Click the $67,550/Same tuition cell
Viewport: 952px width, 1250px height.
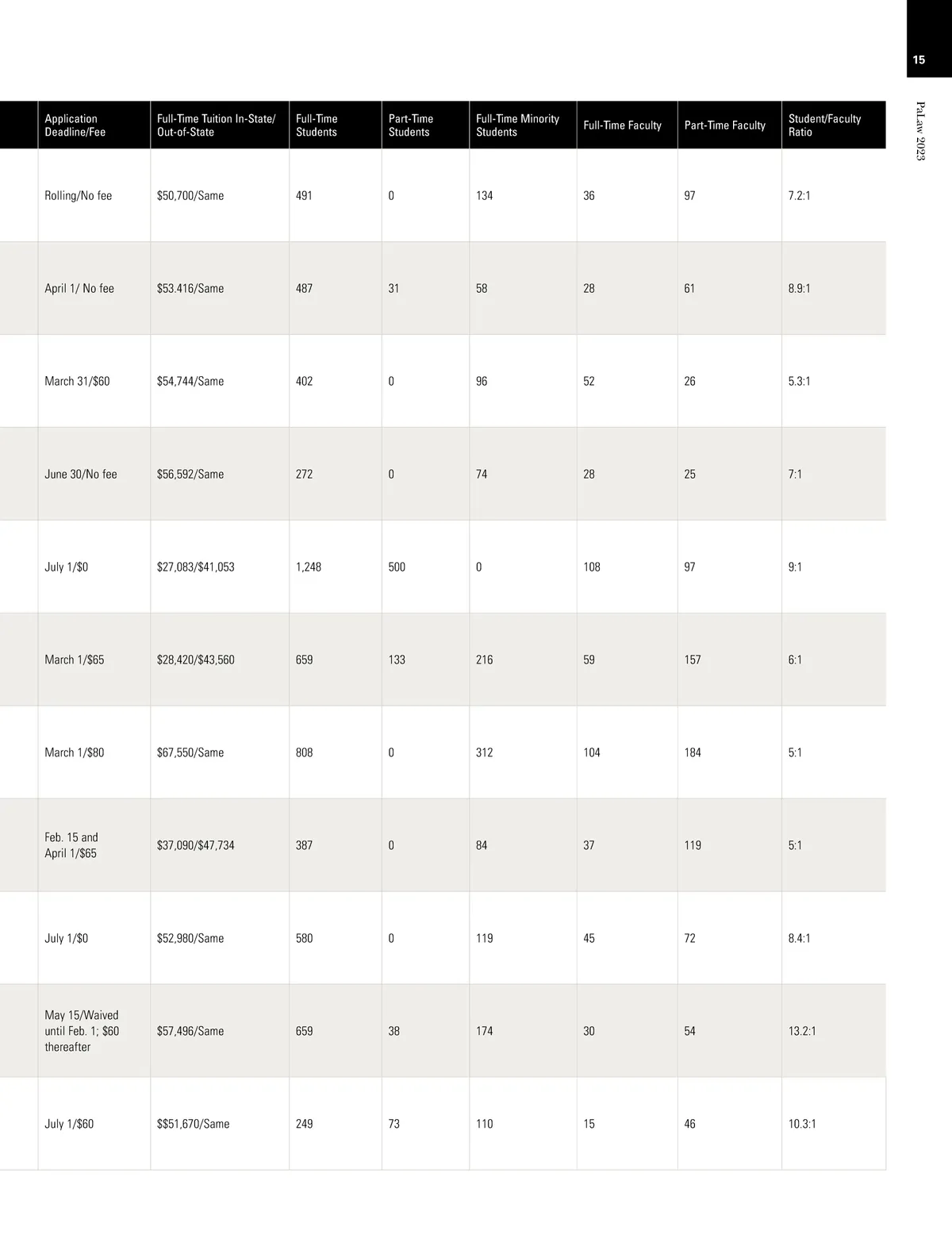click(x=190, y=752)
